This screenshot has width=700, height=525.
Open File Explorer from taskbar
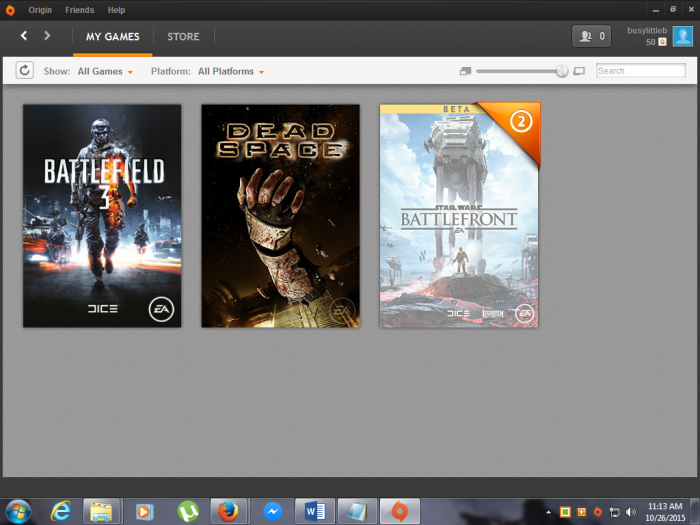point(101,512)
